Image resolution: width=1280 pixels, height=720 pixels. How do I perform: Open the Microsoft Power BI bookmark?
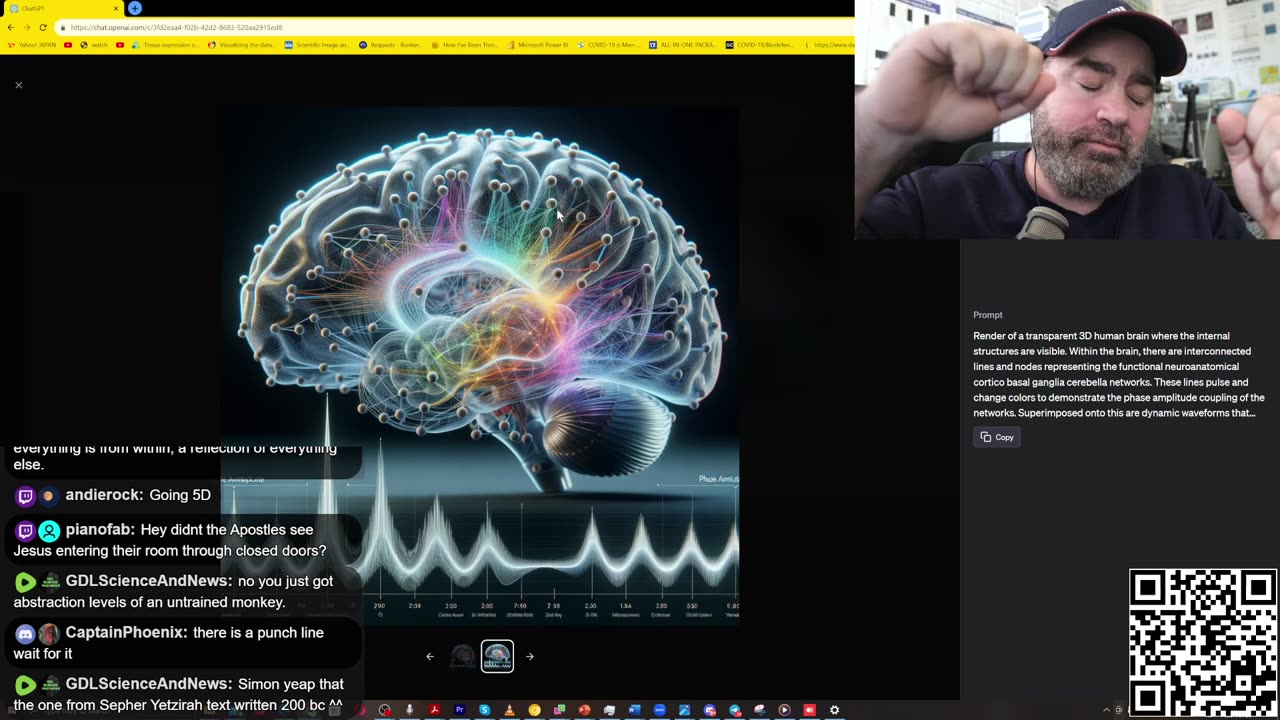coord(539,44)
